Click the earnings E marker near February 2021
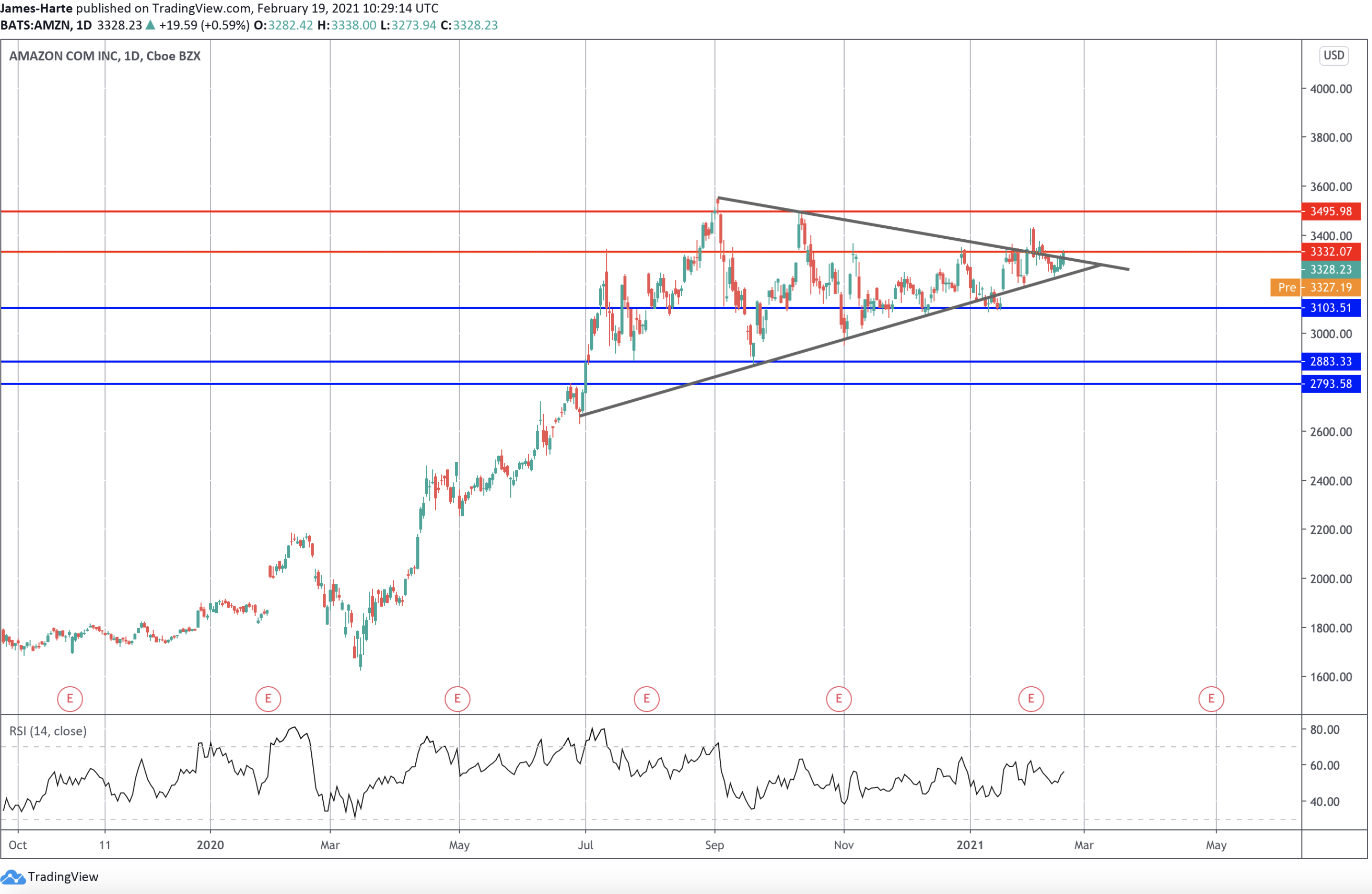 pos(1031,699)
